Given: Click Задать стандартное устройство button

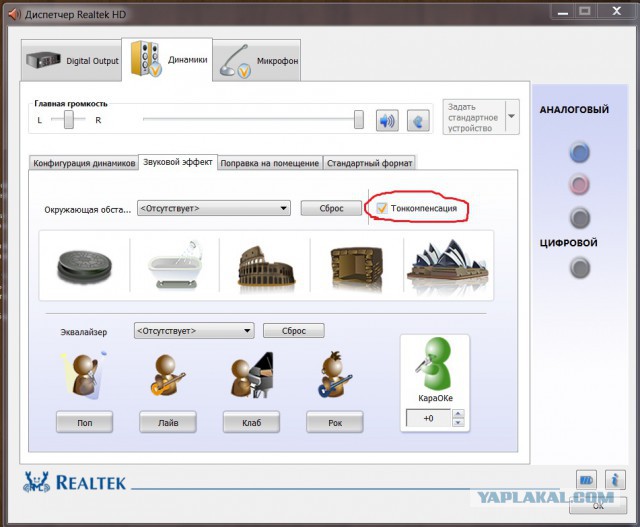Looking at the screenshot, I should tap(474, 117).
